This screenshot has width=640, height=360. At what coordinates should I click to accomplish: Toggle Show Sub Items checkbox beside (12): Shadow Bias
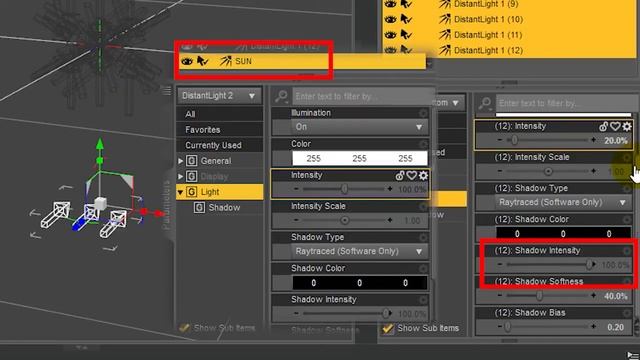click(x=388, y=328)
